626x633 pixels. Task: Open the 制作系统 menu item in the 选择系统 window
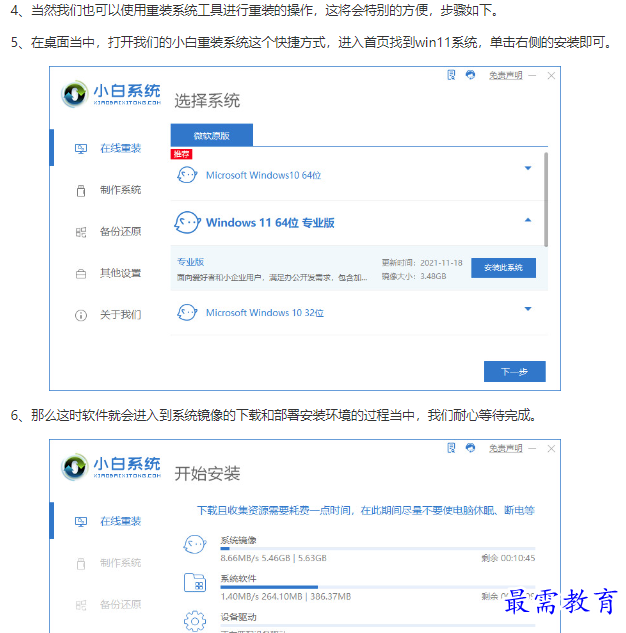tap(121, 190)
